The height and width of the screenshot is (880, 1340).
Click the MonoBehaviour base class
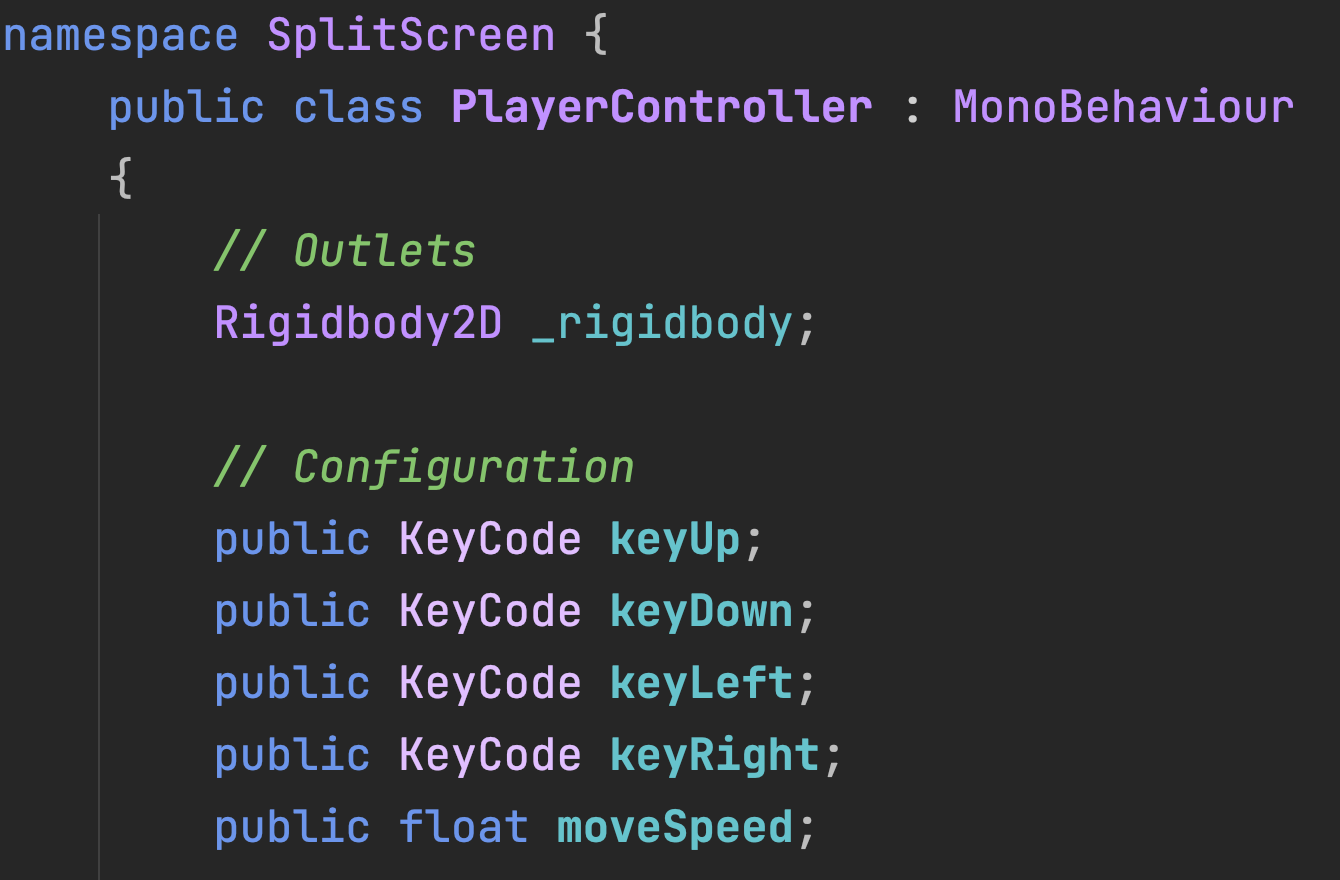(1123, 107)
